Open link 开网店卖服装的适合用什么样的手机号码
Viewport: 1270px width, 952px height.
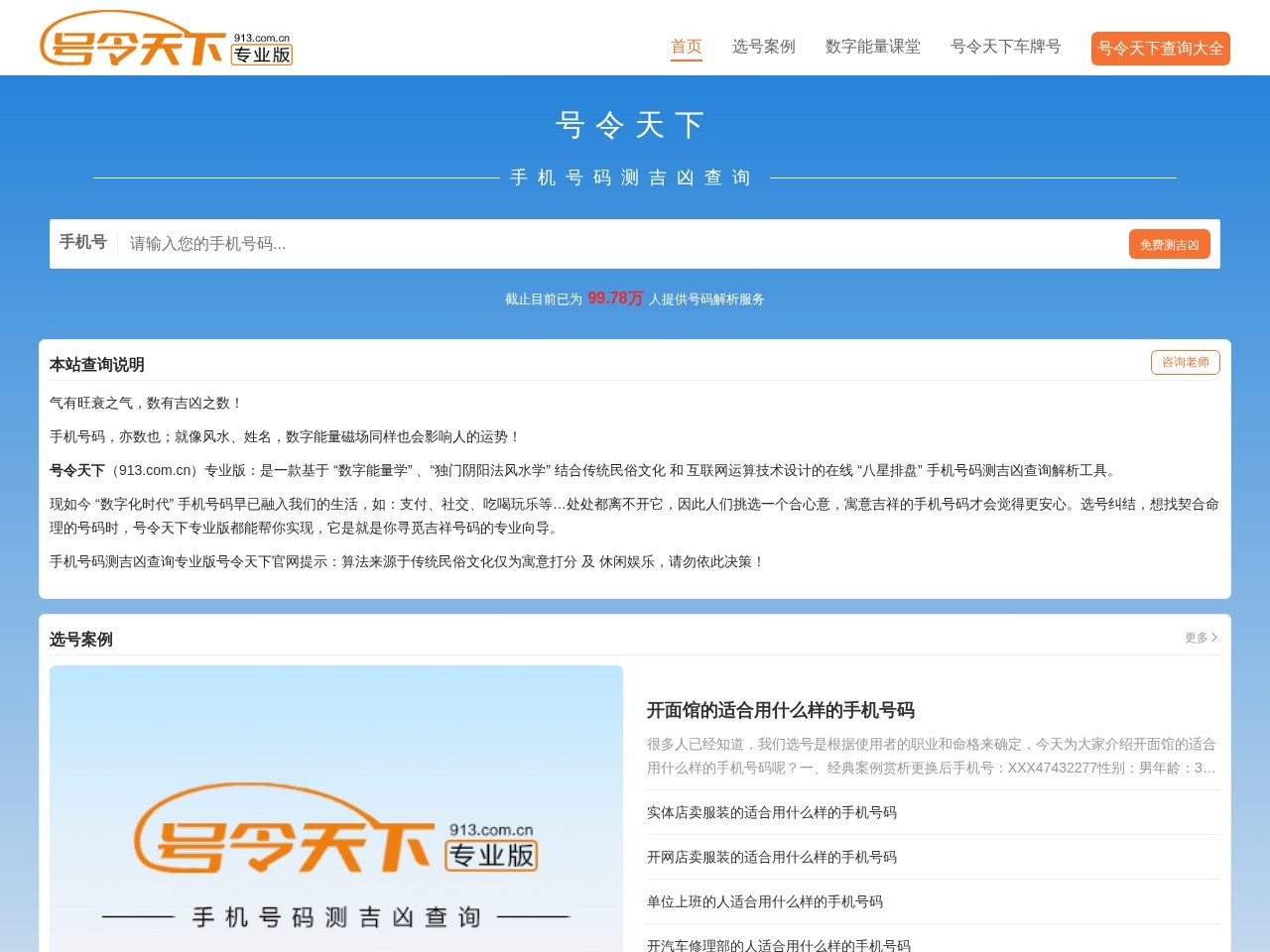point(772,857)
